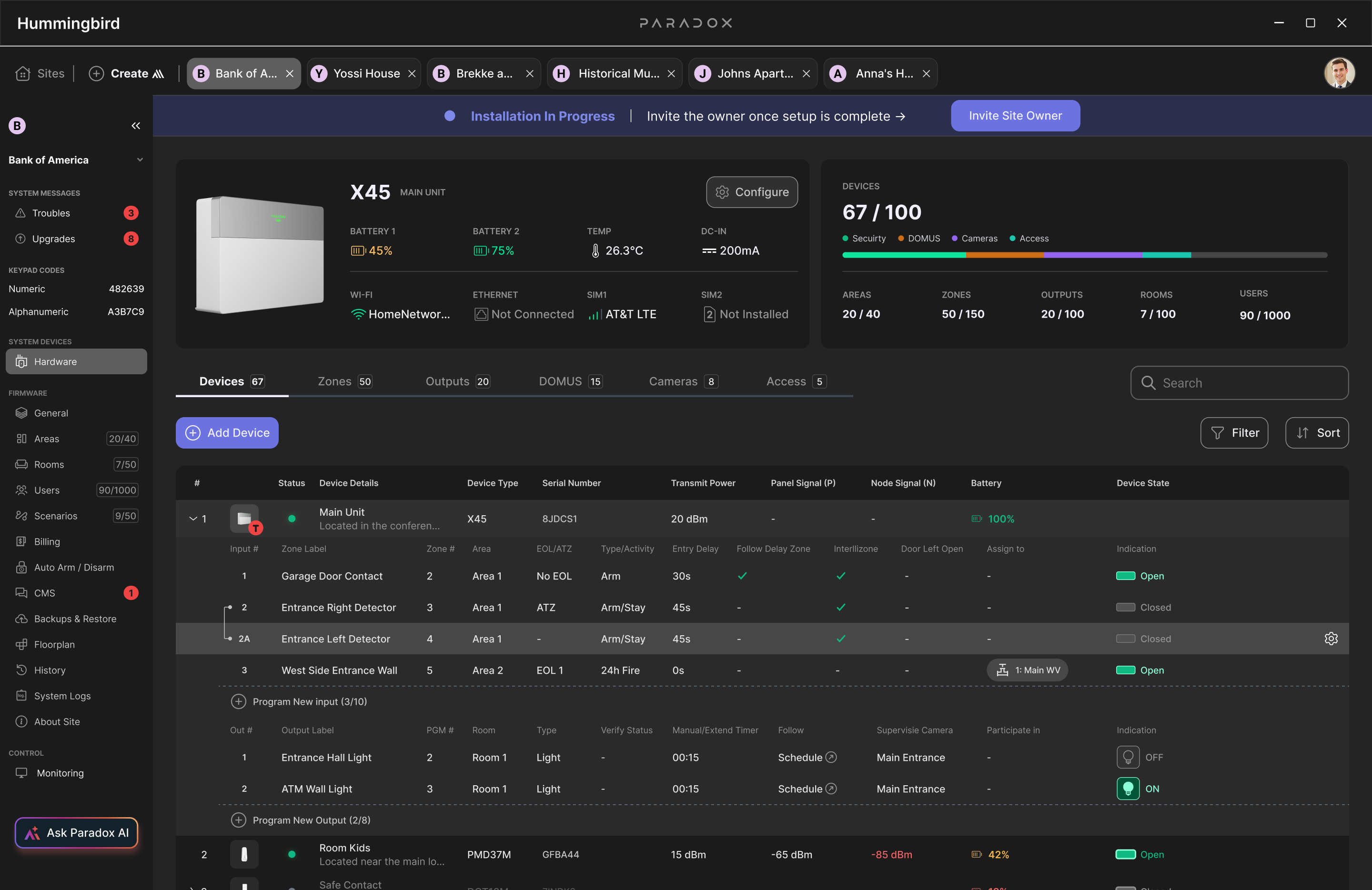This screenshot has height=890, width=1372.
Task: Click gear icon on Entrance Left Detector row
Action: (1331, 638)
